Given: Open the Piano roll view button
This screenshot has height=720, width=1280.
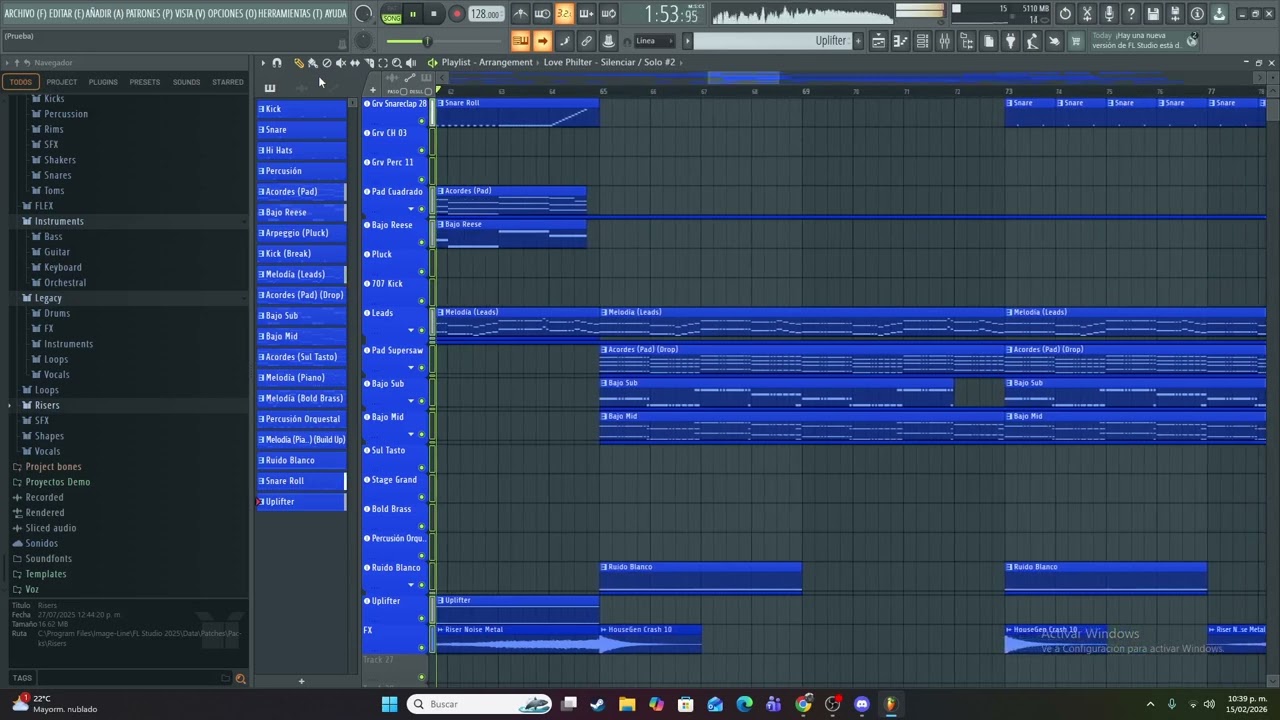Looking at the screenshot, I should [x=900, y=41].
